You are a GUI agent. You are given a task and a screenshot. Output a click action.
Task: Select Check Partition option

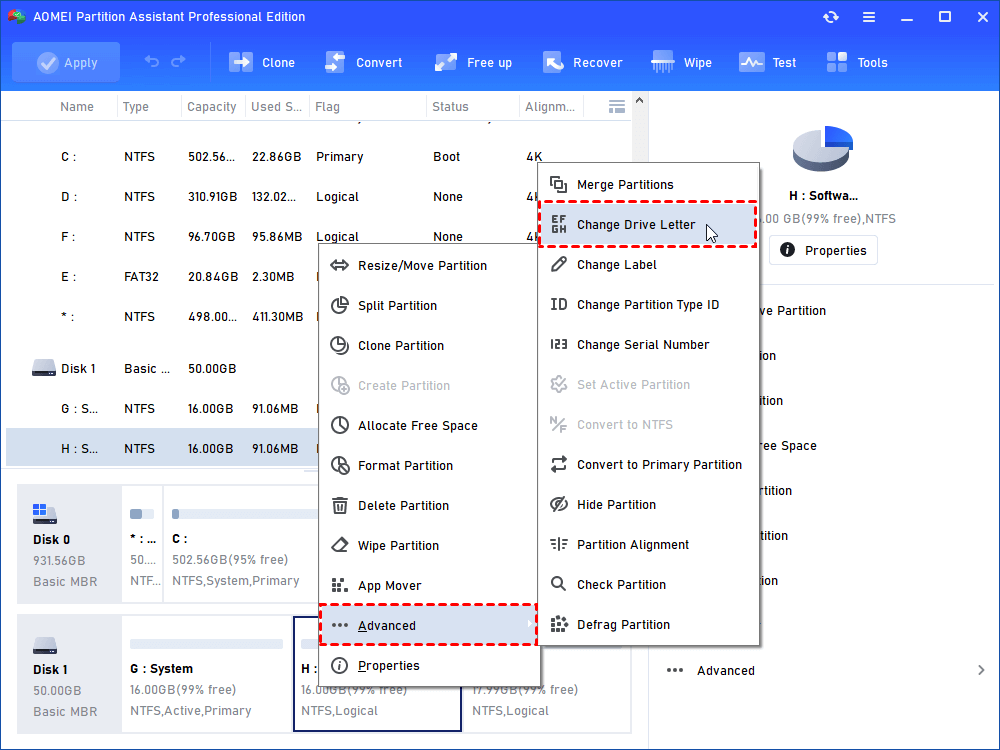click(649, 584)
